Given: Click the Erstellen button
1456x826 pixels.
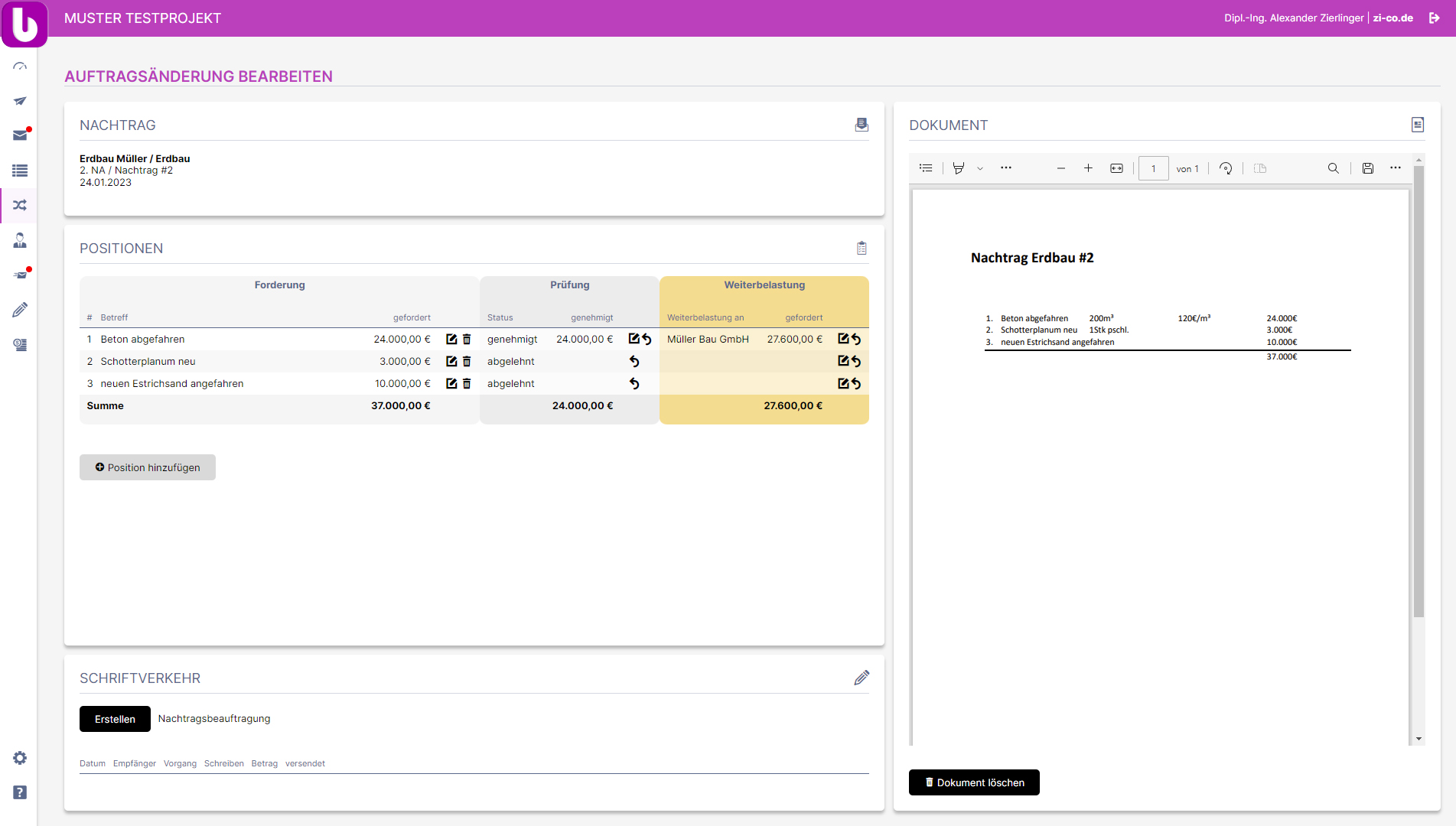Looking at the screenshot, I should tap(115, 719).
